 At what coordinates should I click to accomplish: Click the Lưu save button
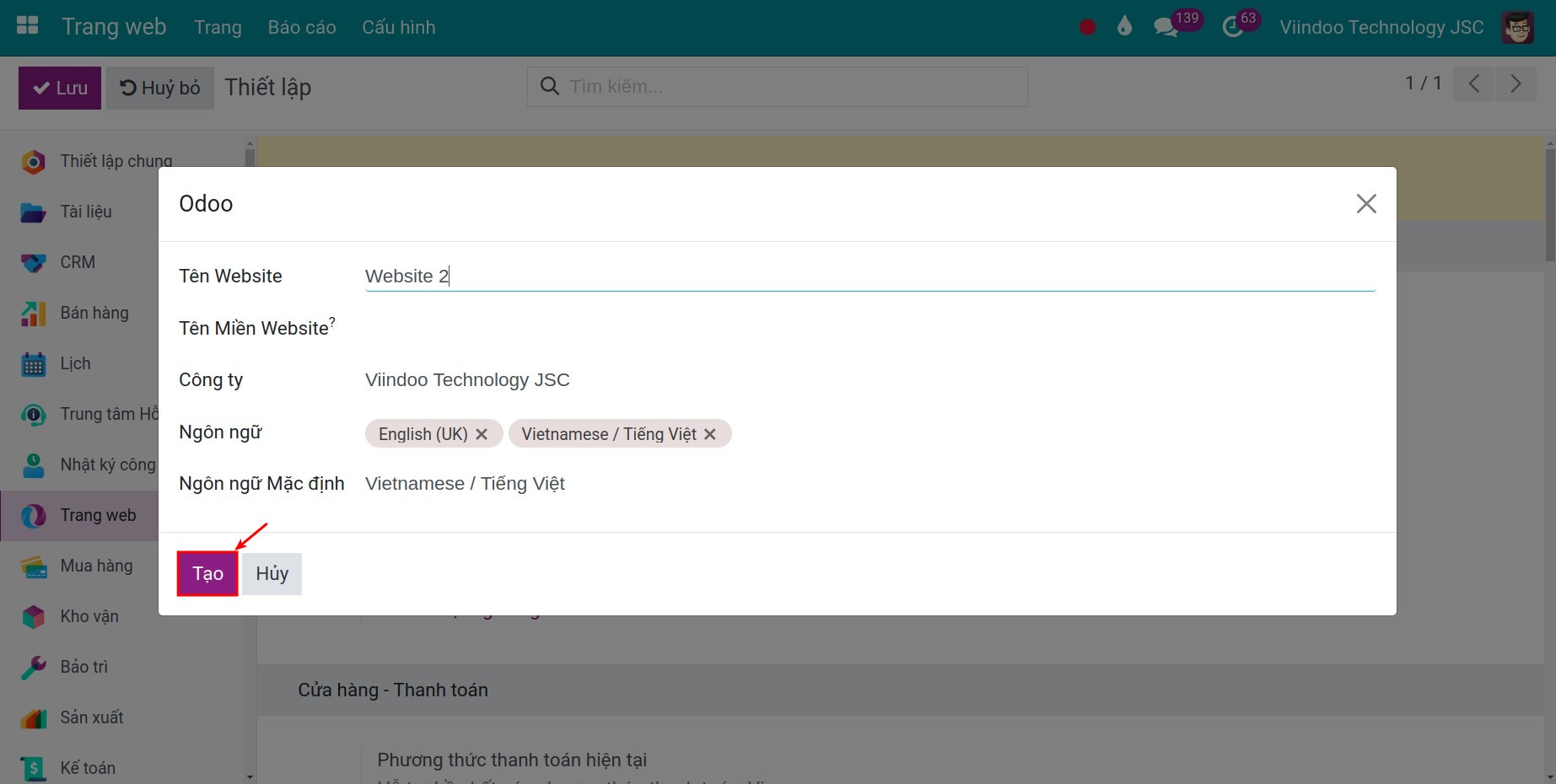(60, 88)
